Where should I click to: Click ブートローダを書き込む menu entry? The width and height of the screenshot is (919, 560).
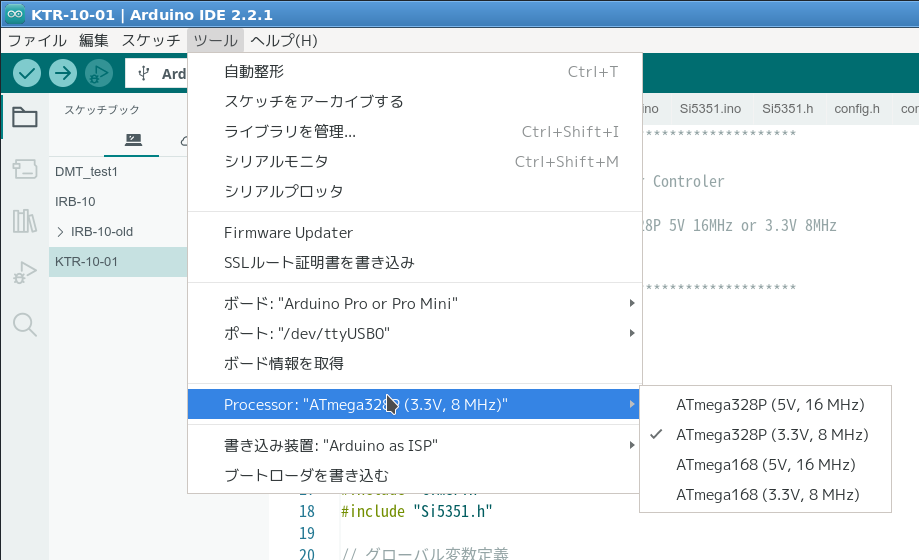coord(415,475)
